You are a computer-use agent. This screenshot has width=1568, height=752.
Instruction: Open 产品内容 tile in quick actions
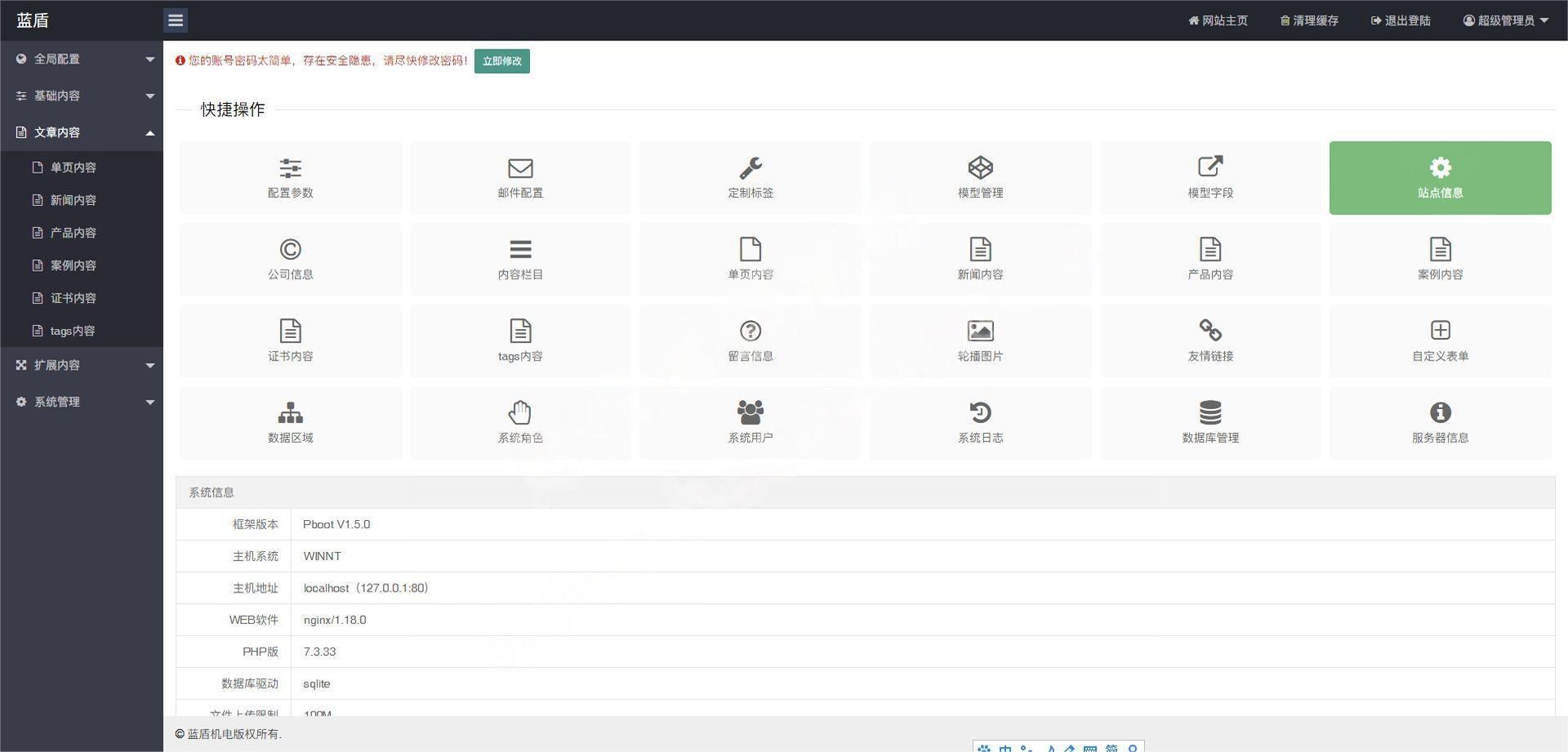(1210, 260)
